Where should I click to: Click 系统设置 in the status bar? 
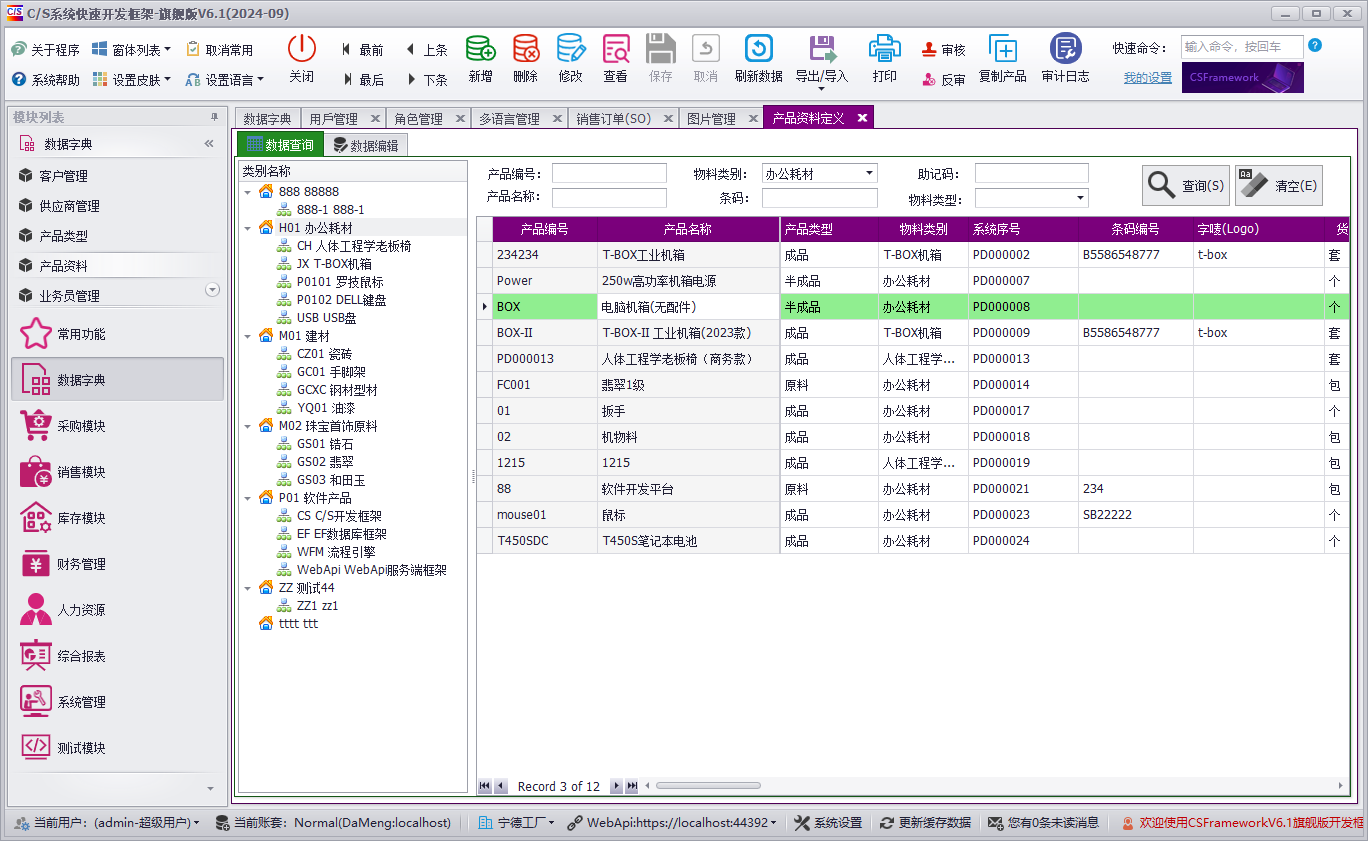[x=828, y=822]
